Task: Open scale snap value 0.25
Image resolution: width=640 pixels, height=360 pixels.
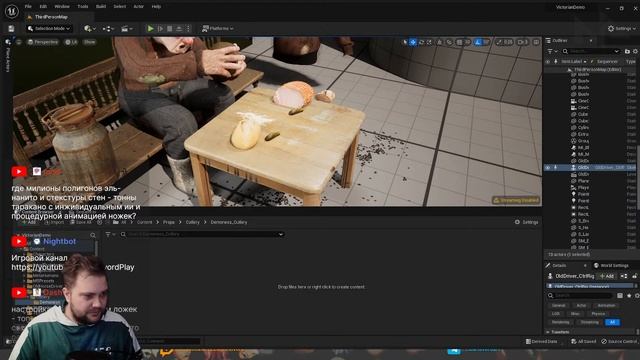Action: coord(504,42)
